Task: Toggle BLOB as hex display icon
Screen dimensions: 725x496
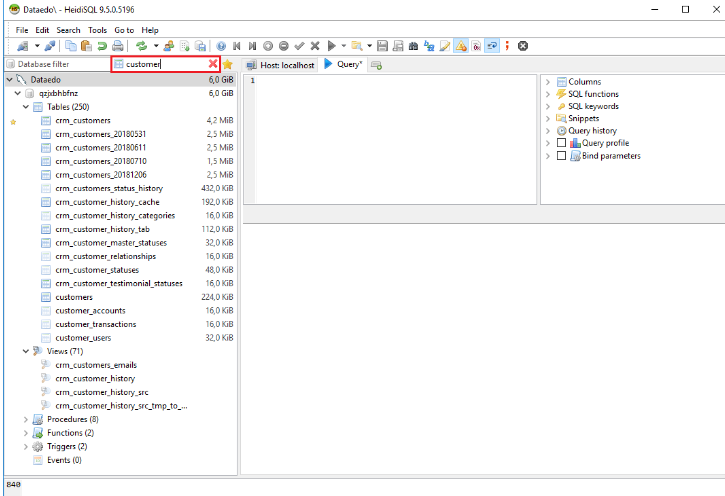Action: pyautogui.click(x=477, y=46)
